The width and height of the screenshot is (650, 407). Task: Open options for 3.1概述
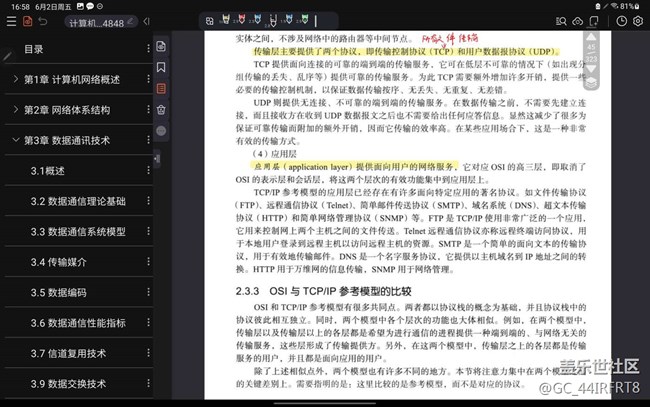click(148, 170)
